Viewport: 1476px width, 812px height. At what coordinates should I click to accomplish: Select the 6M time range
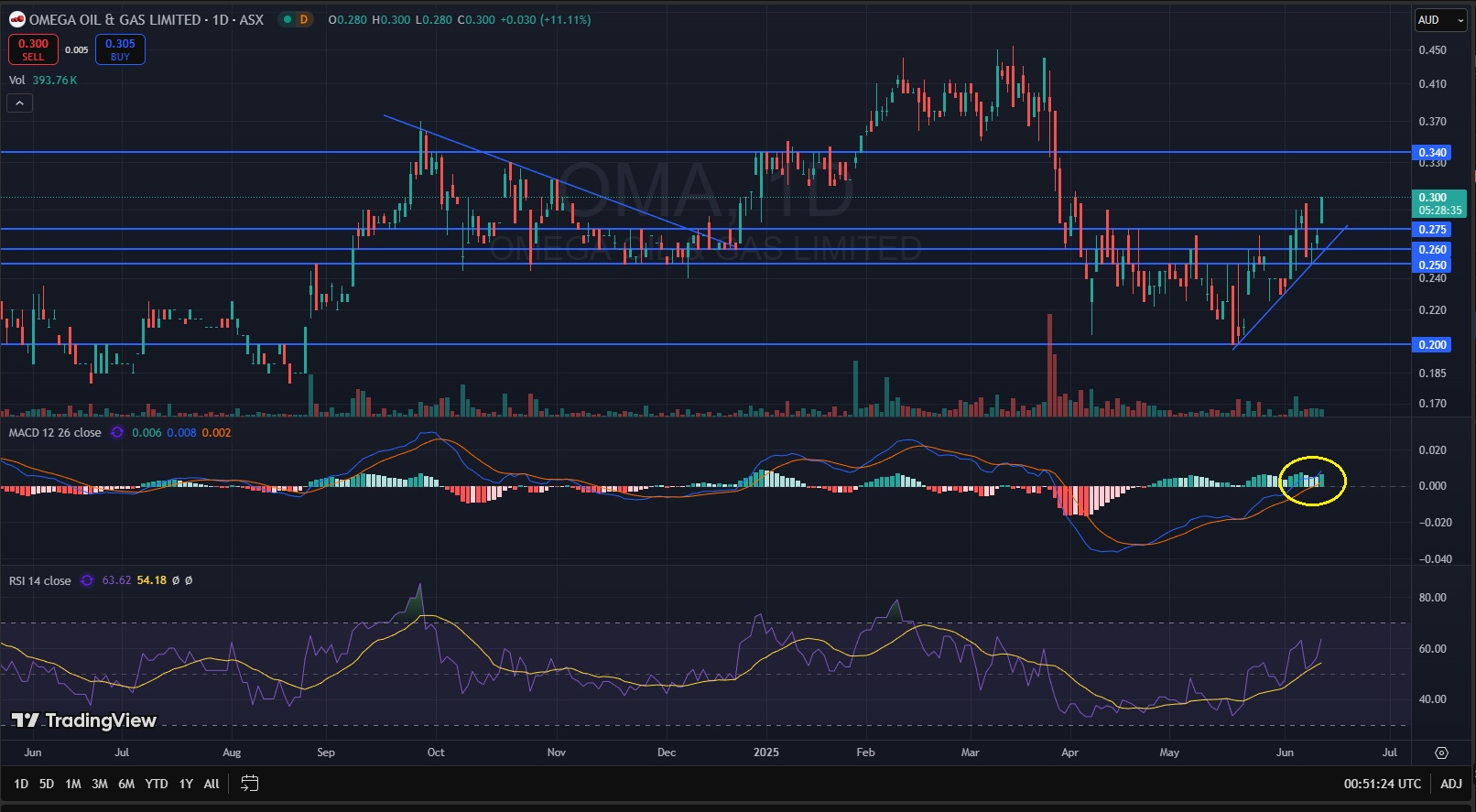coord(126,784)
